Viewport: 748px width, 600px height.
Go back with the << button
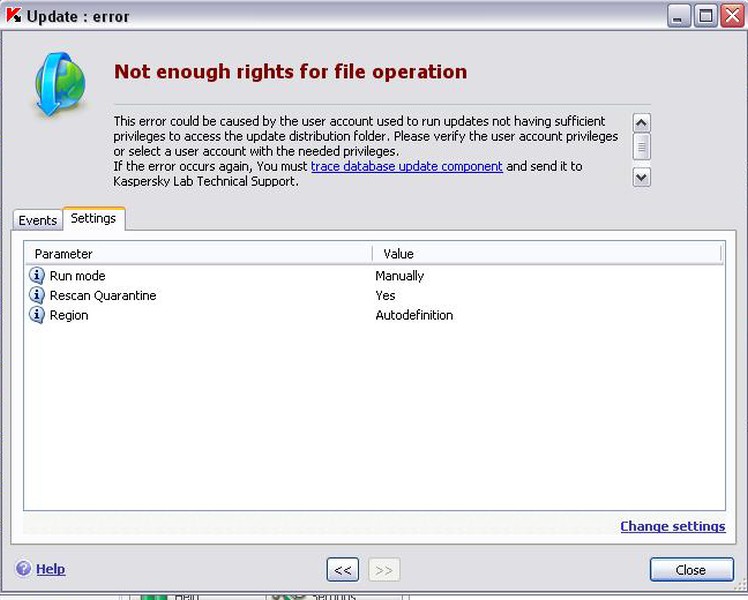click(343, 569)
